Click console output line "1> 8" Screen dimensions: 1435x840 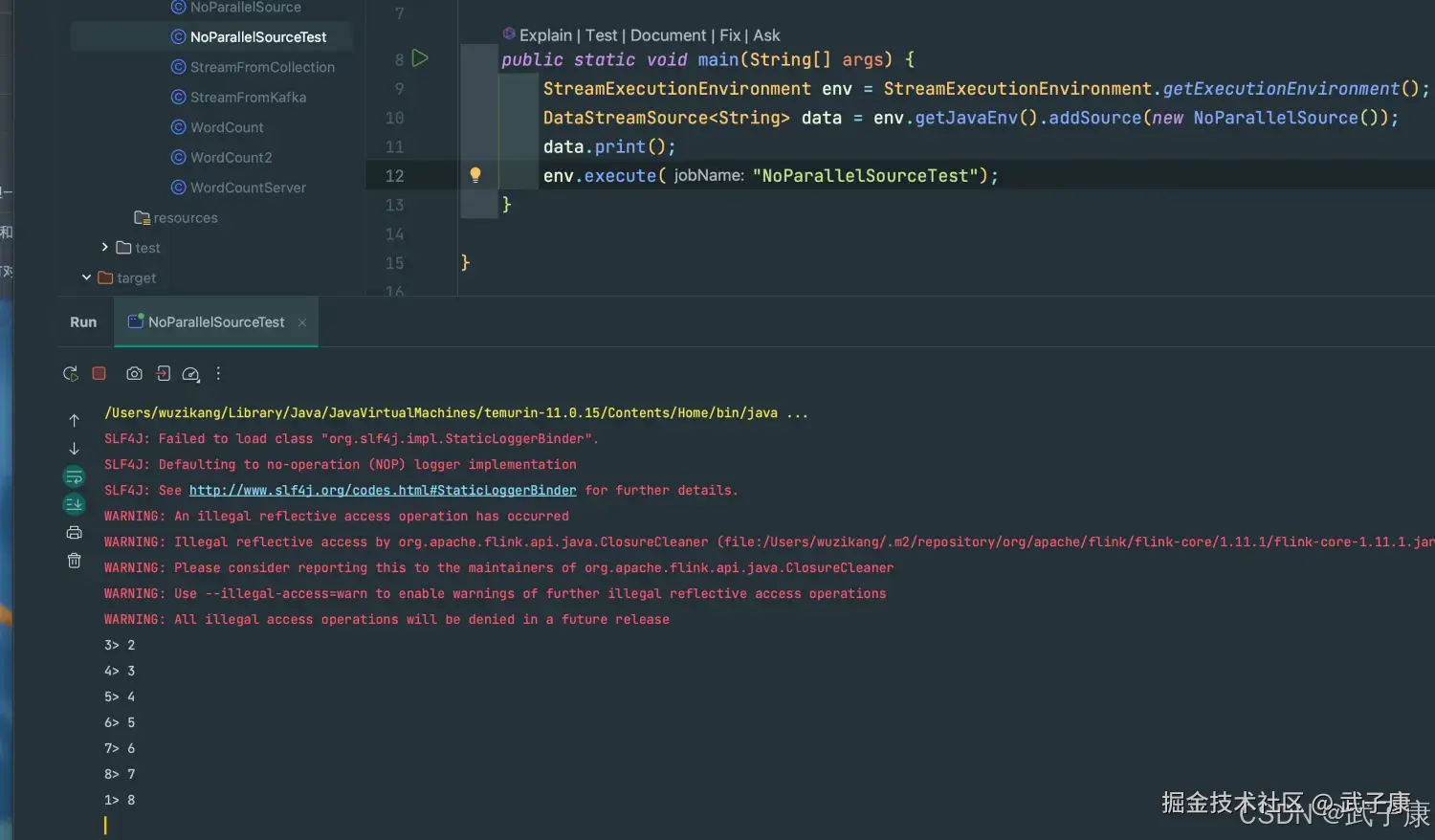(120, 800)
